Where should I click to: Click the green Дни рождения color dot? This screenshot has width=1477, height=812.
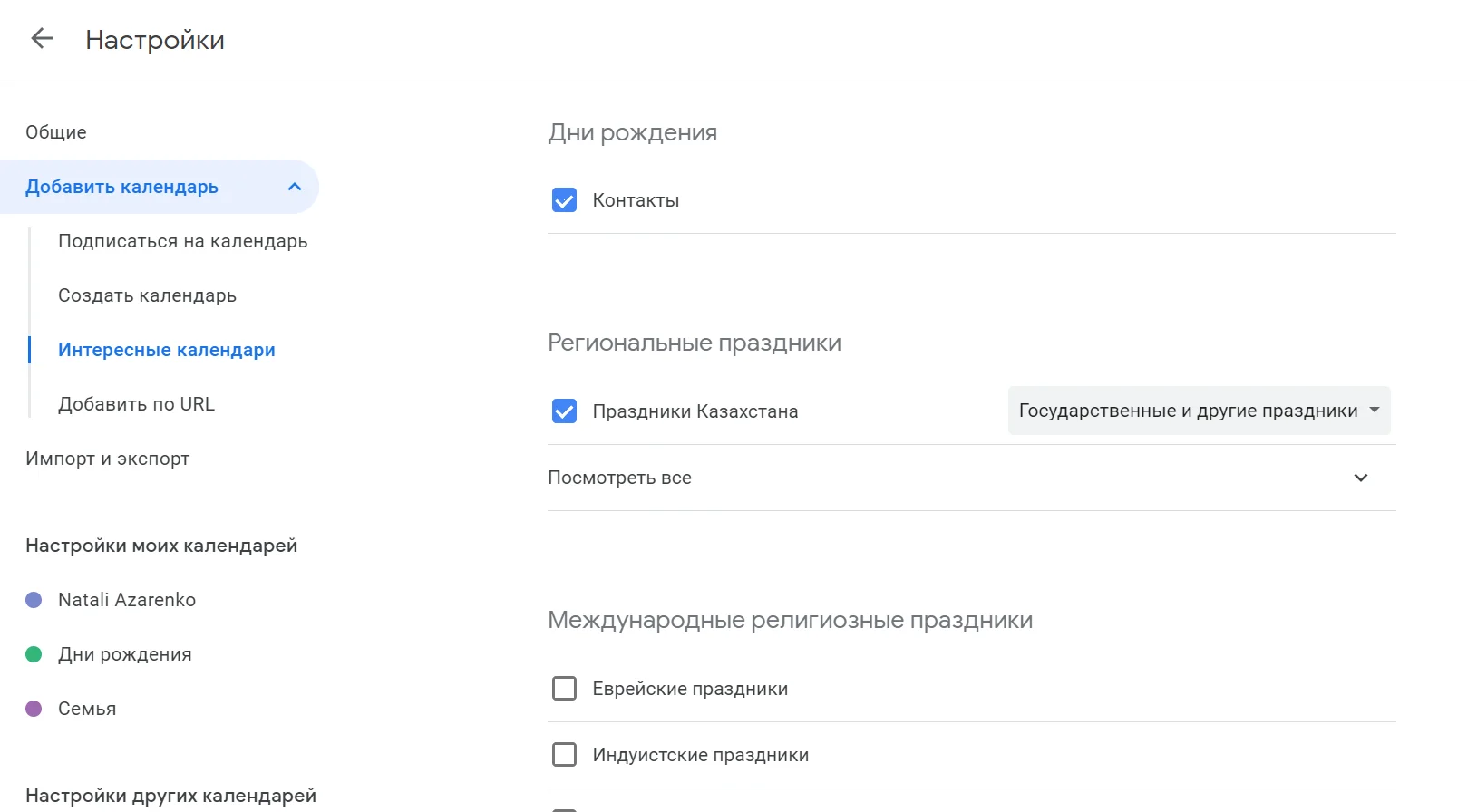click(34, 654)
